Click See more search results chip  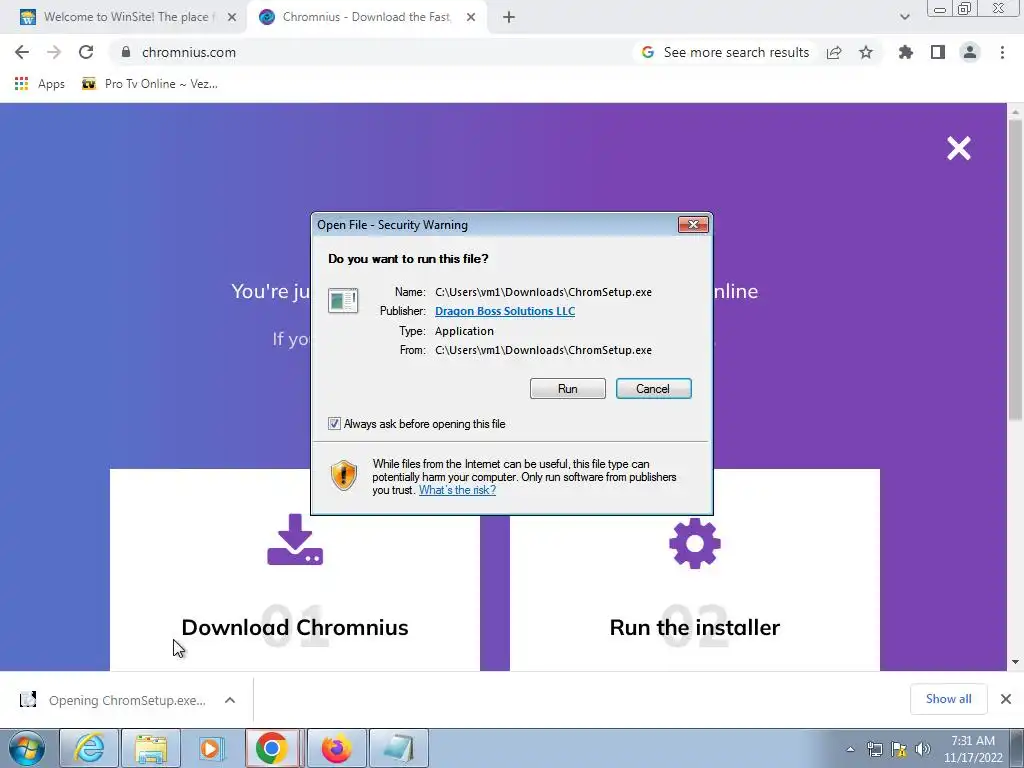(x=726, y=52)
